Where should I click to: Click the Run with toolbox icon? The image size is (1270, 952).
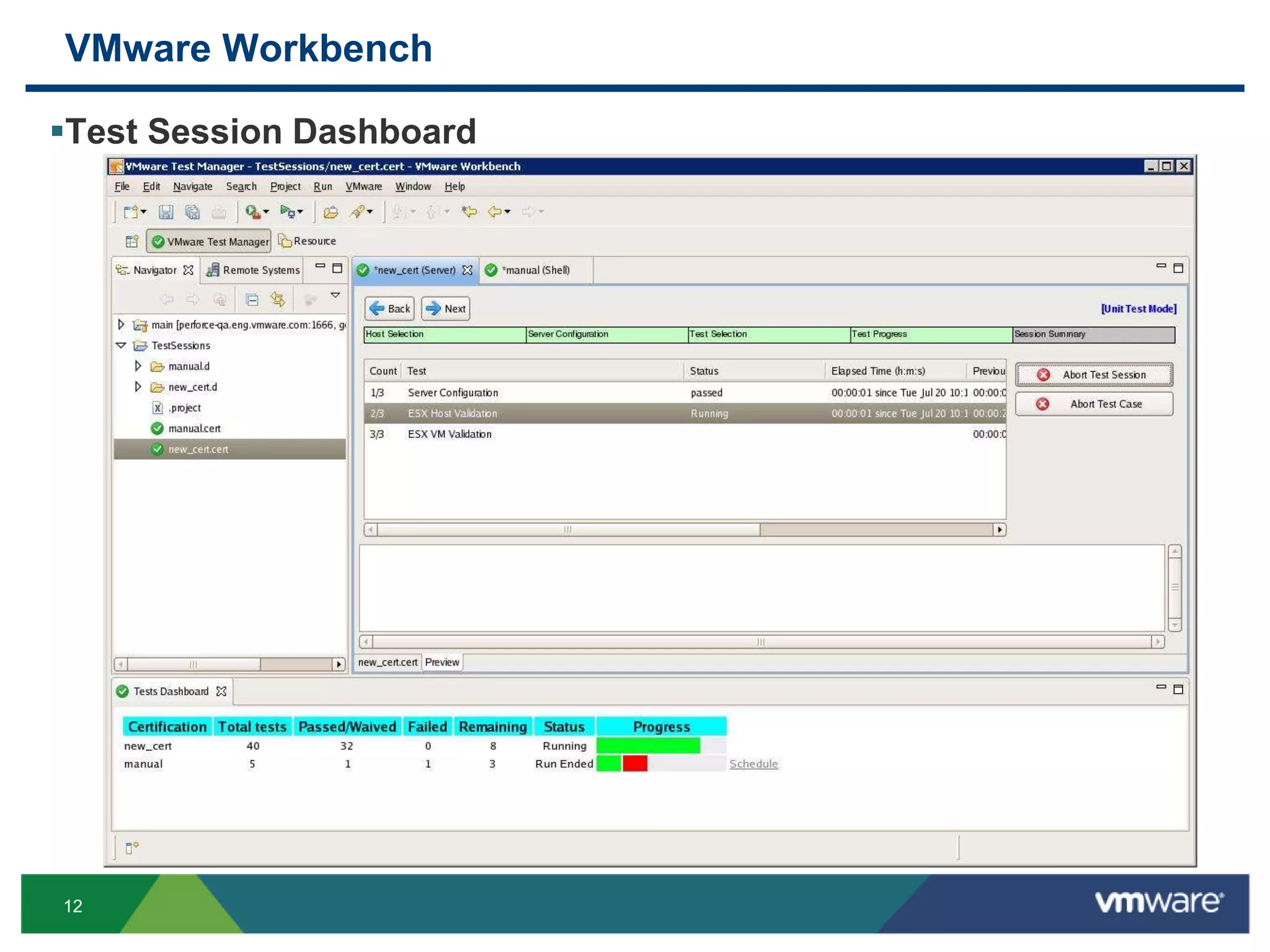(252, 212)
